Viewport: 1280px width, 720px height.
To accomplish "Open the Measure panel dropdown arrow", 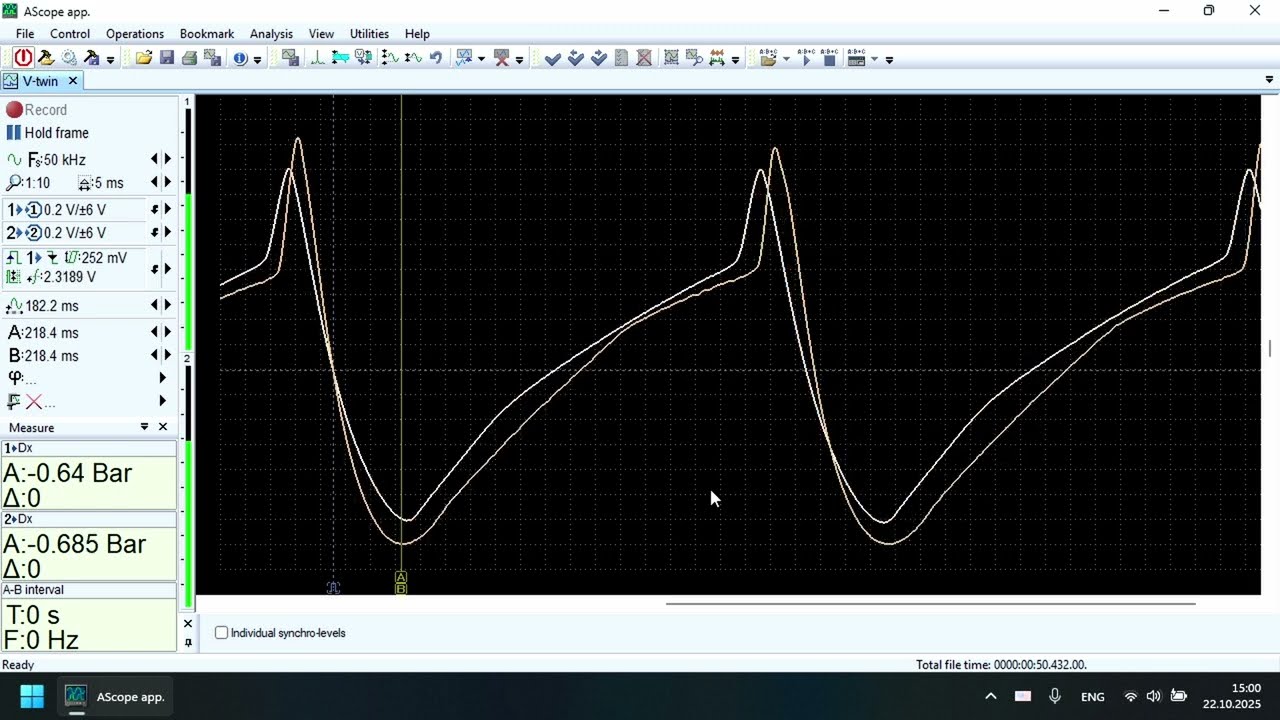I will pyautogui.click(x=144, y=427).
